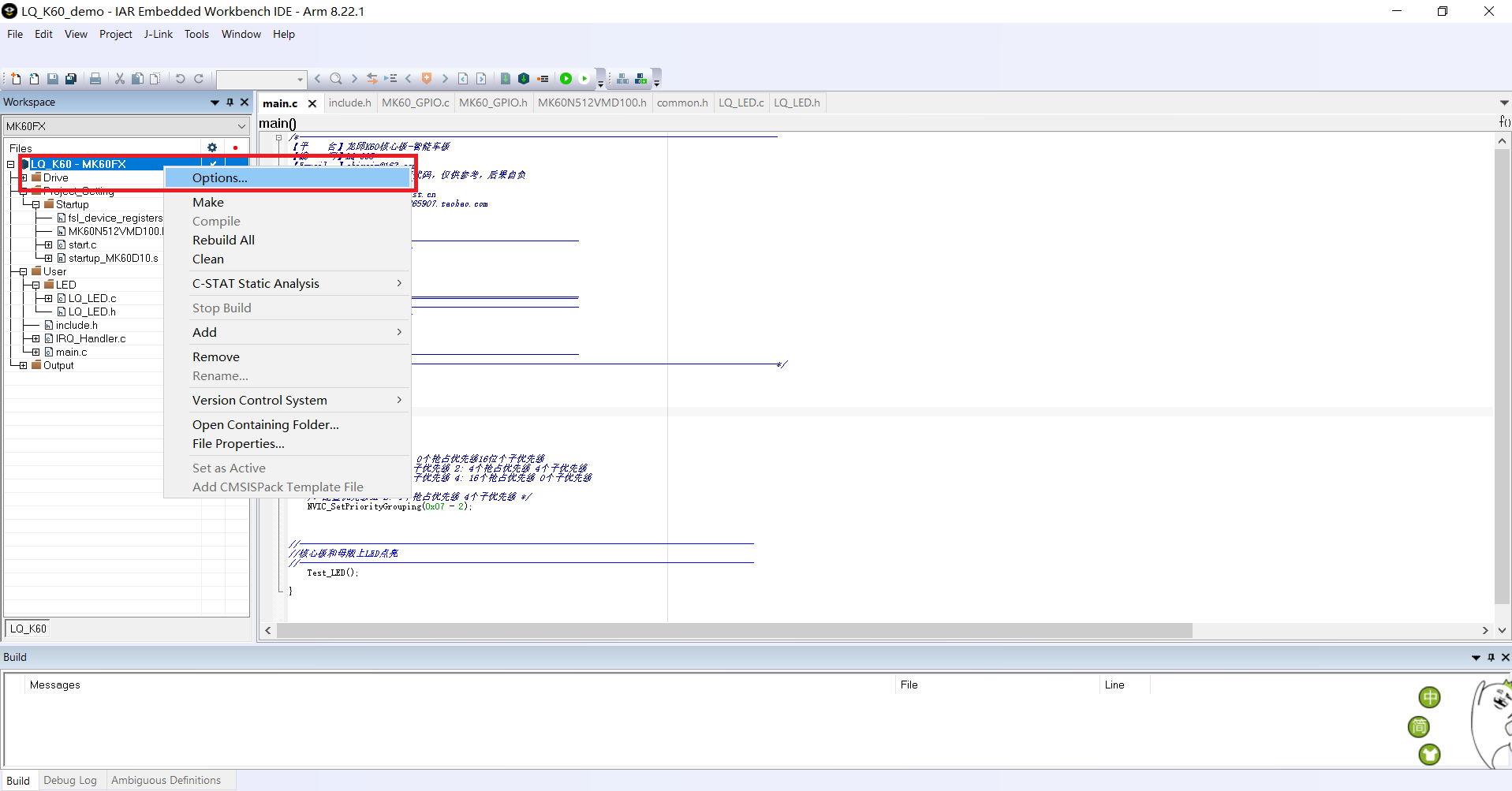1512x791 pixels.
Task: Click the green Compile toolbar icon
Action: (506, 79)
